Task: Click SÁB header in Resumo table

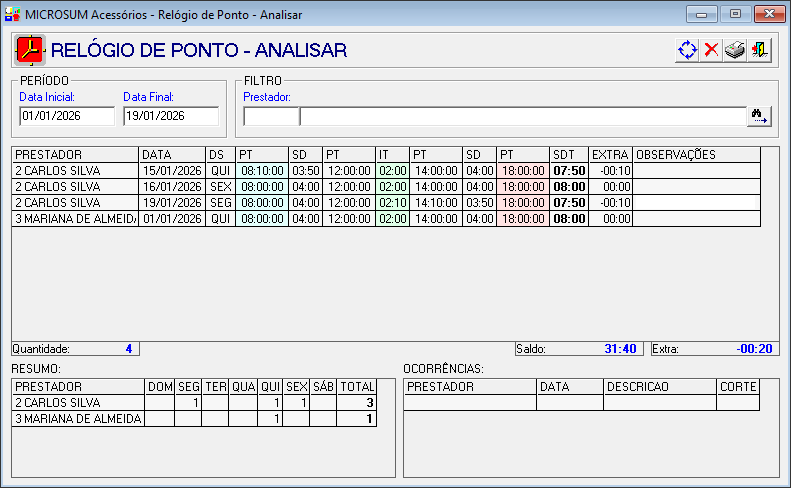Action: [323, 387]
